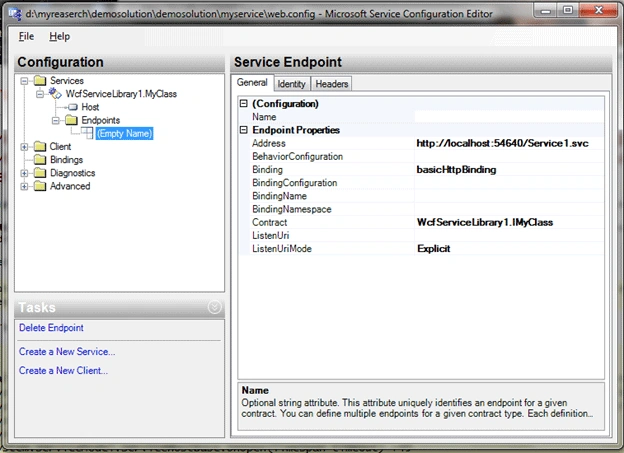
Task: Select the ListenUriMode property label
Action: point(282,248)
